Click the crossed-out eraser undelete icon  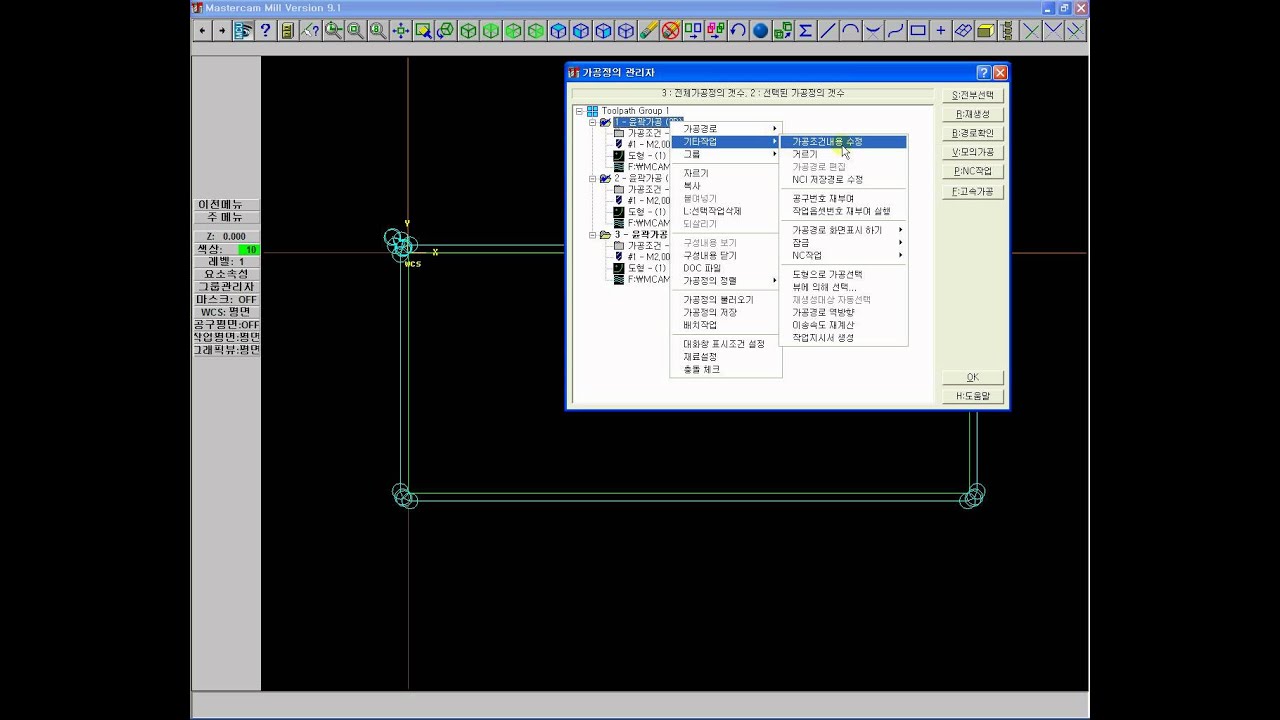[x=670, y=31]
